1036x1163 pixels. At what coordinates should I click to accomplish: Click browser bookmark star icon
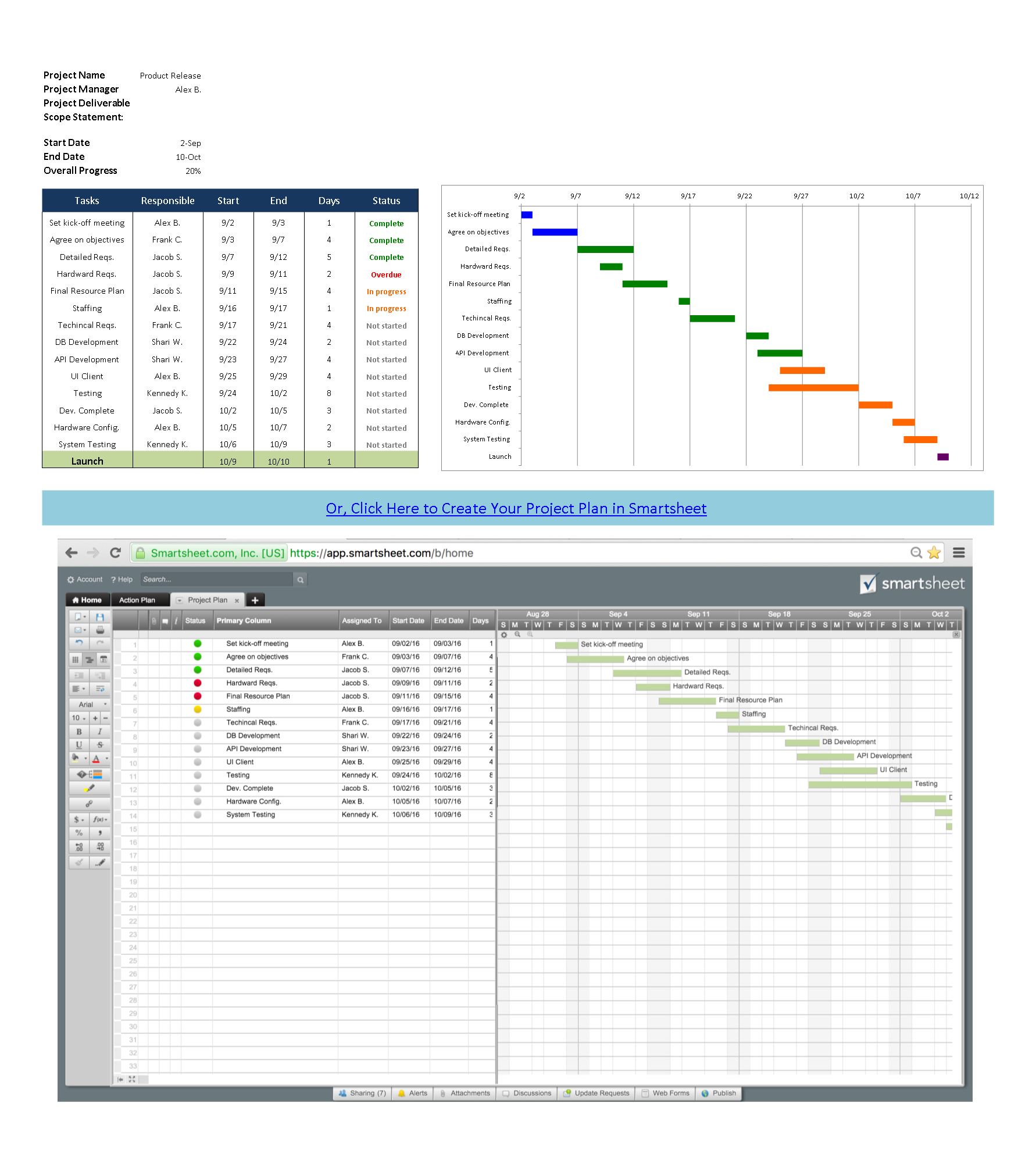934,553
